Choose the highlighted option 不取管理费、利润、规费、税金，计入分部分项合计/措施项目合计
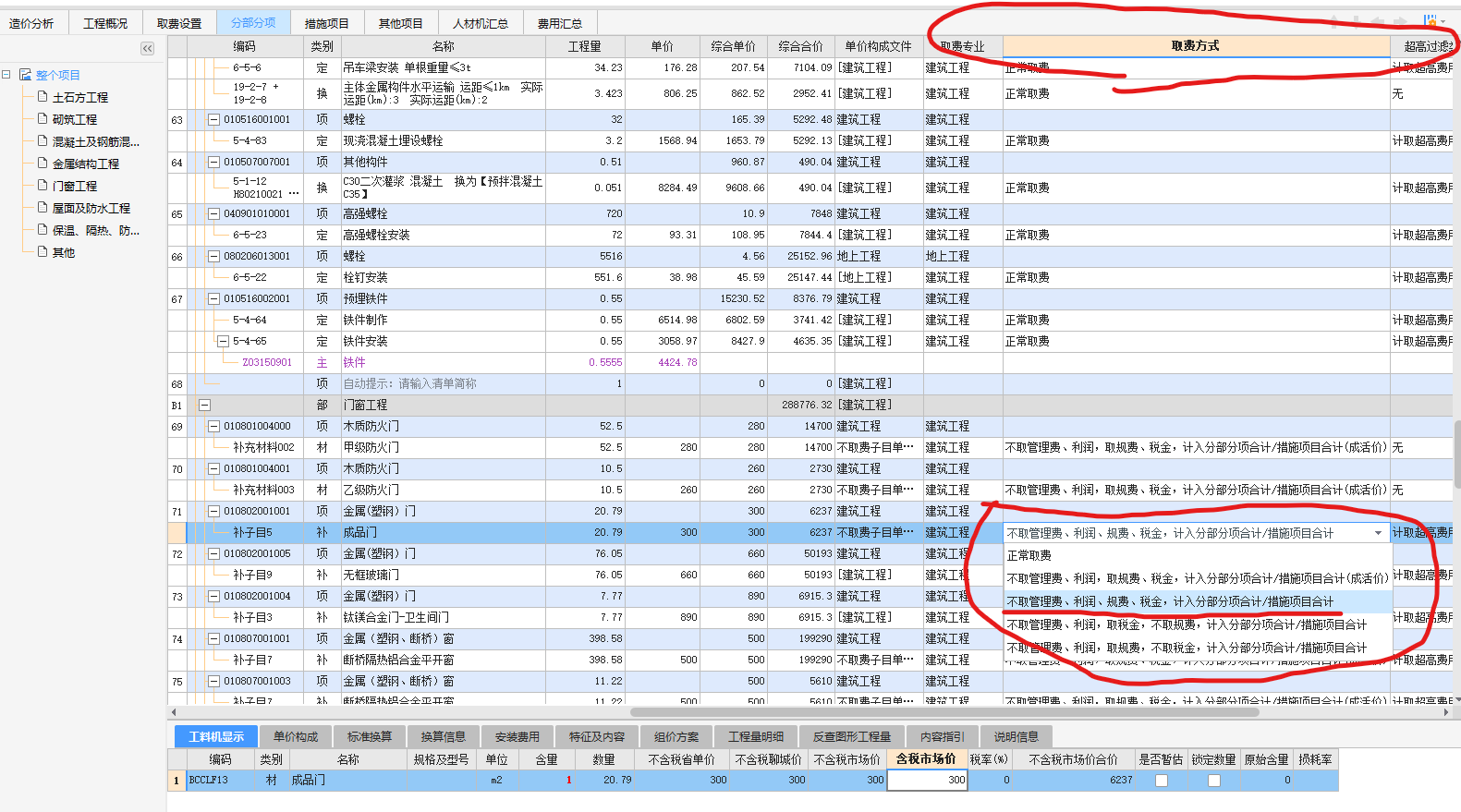Viewport: 1461px width, 812px height. [x=1198, y=601]
